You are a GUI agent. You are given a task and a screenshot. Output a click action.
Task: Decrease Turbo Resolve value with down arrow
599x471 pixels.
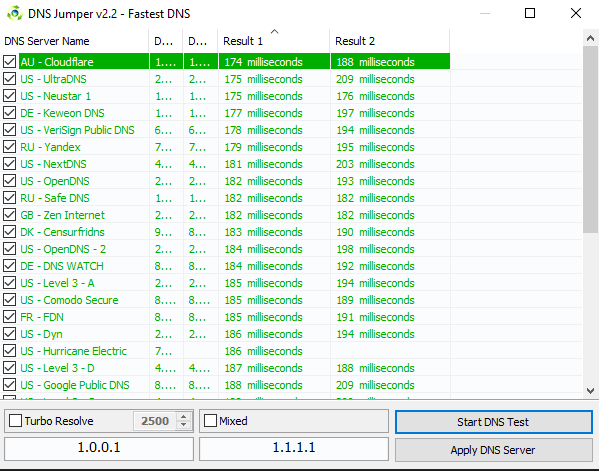click(x=184, y=424)
